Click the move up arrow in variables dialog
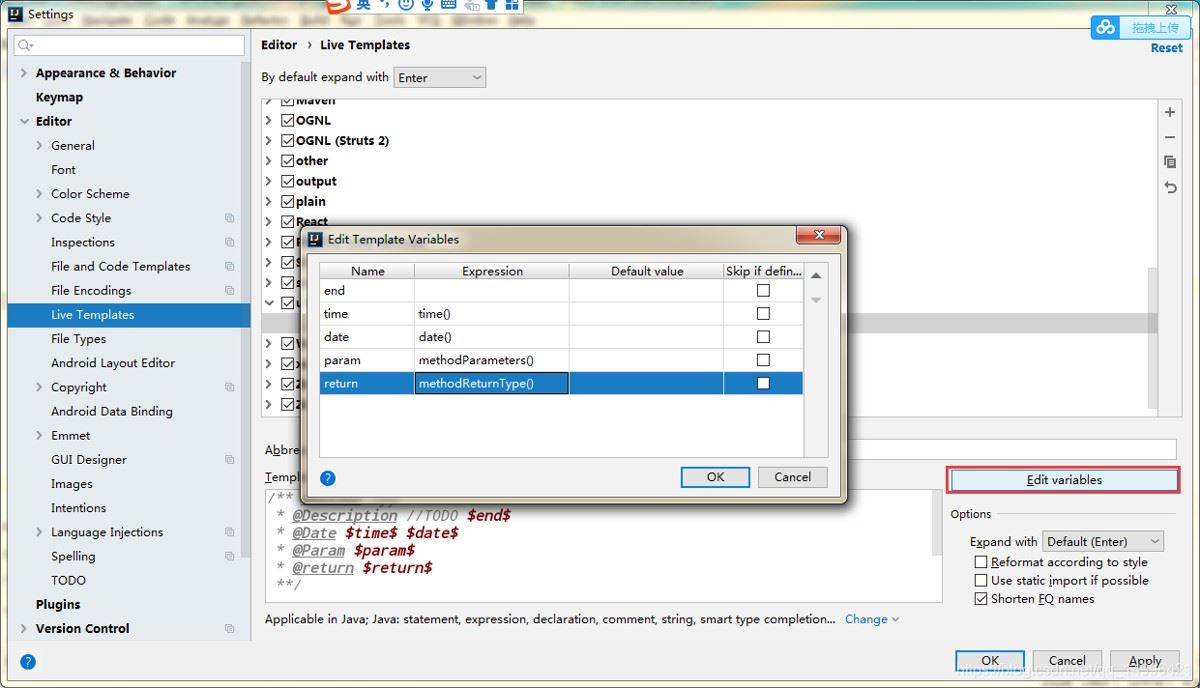Viewport: 1200px width, 688px height. click(816, 276)
